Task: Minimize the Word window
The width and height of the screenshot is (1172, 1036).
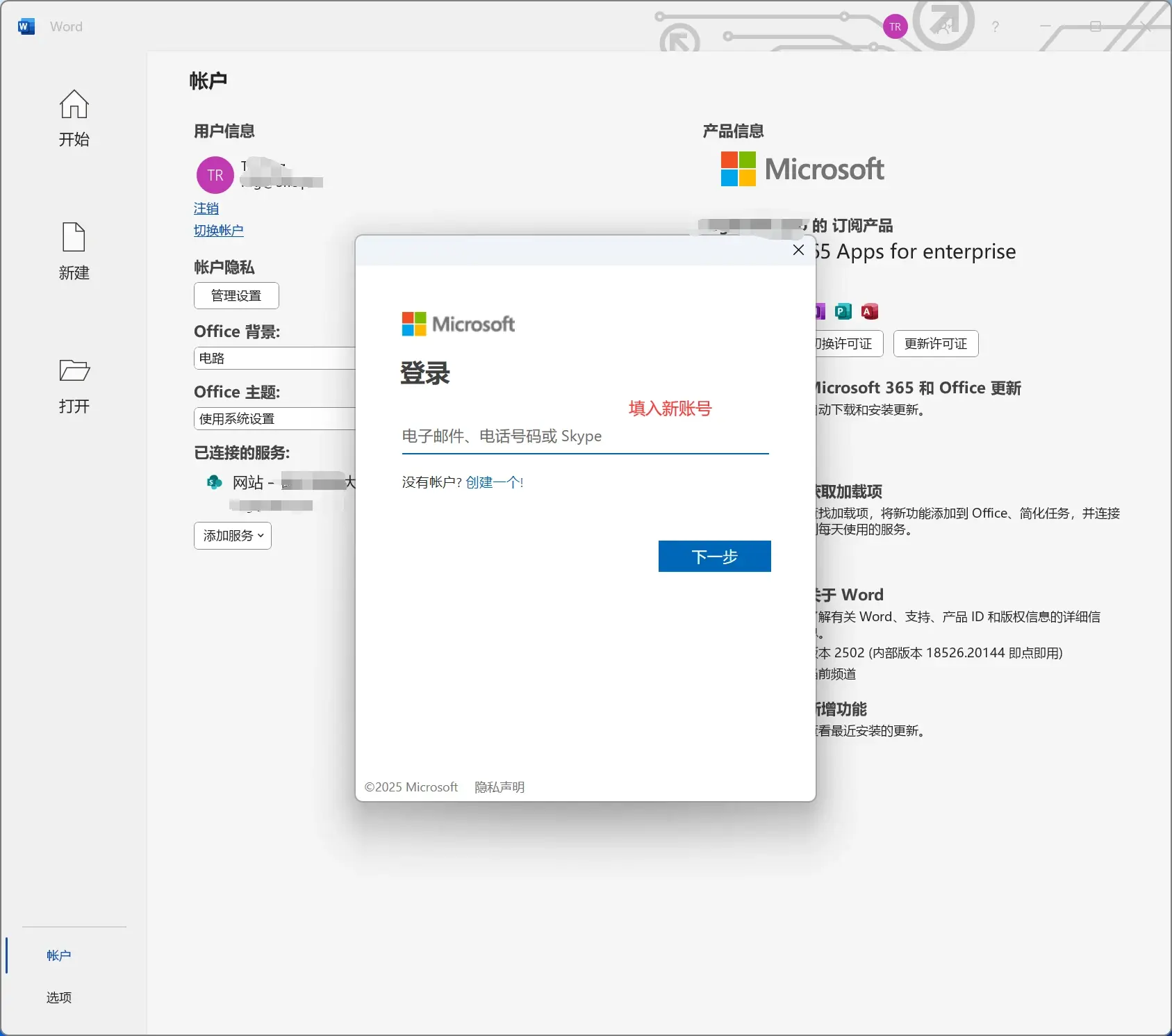Action: (x=1046, y=26)
